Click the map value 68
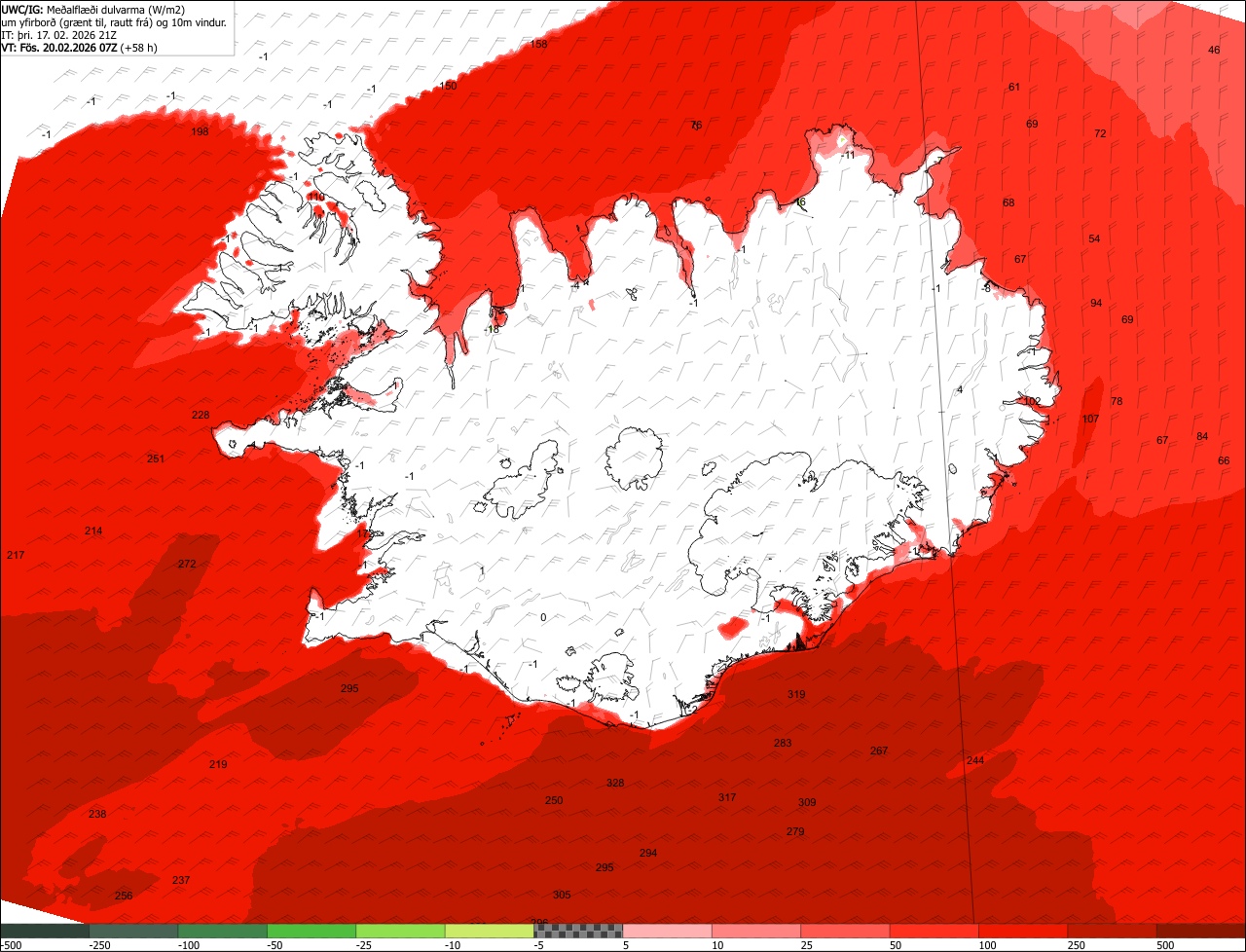Screen dimensions: 1246x952 [x=1008, y=202]
